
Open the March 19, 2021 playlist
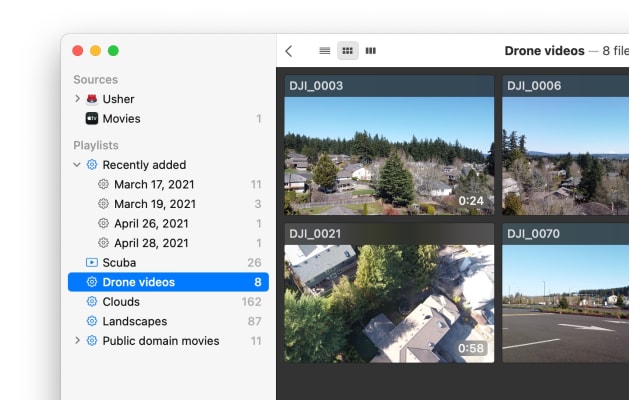coord(168,204)
